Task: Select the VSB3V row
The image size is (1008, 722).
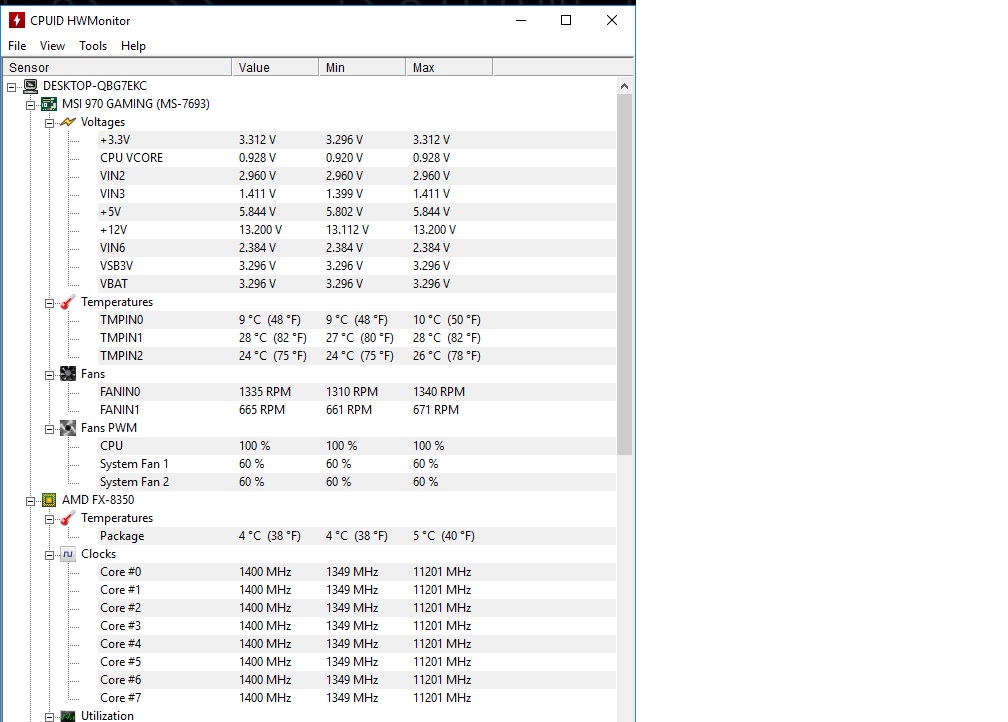Action: pos(357,266)
